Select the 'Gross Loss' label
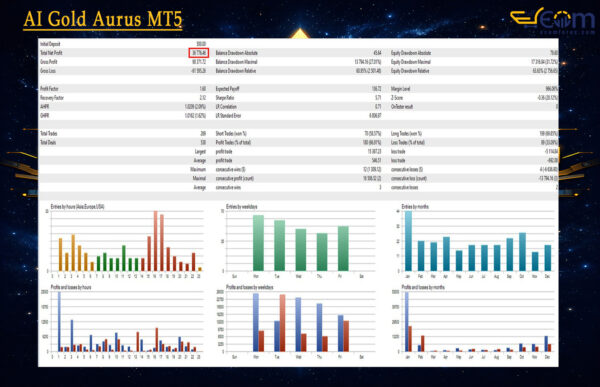Viewport: 600px width, 387px height. coord(48,71)
